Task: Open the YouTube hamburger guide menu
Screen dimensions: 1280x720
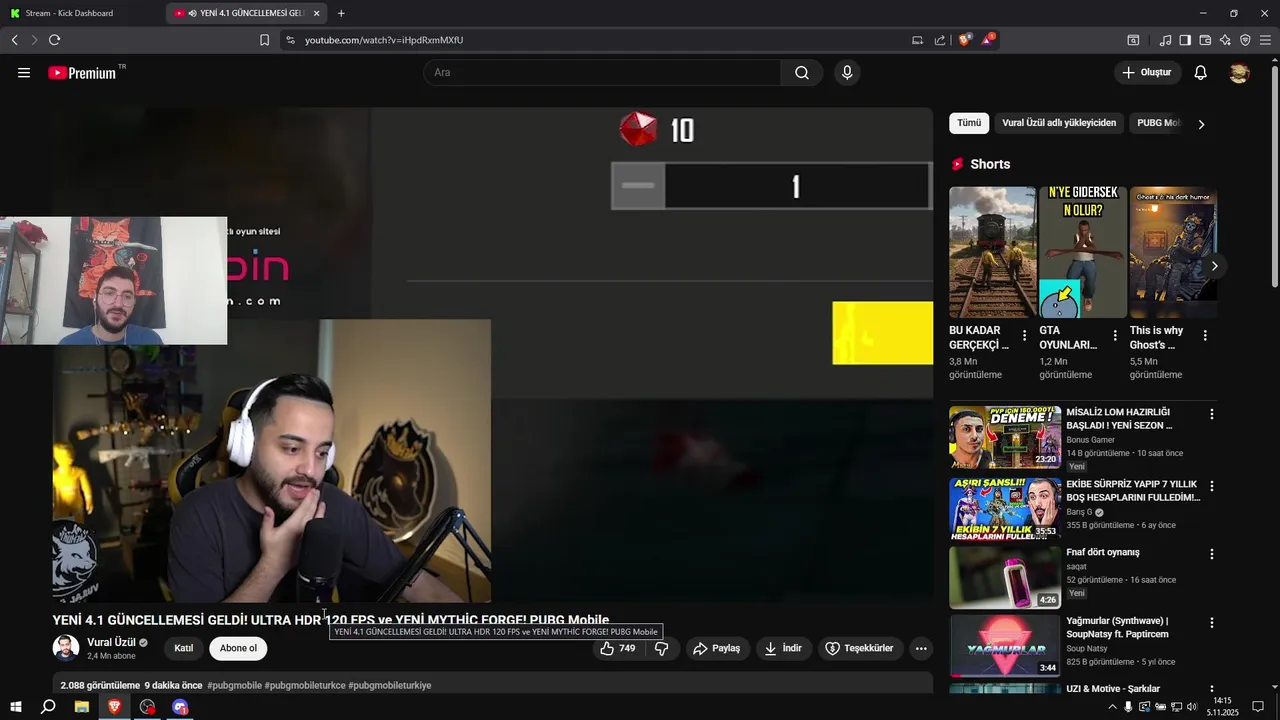Action: [24, 73]
